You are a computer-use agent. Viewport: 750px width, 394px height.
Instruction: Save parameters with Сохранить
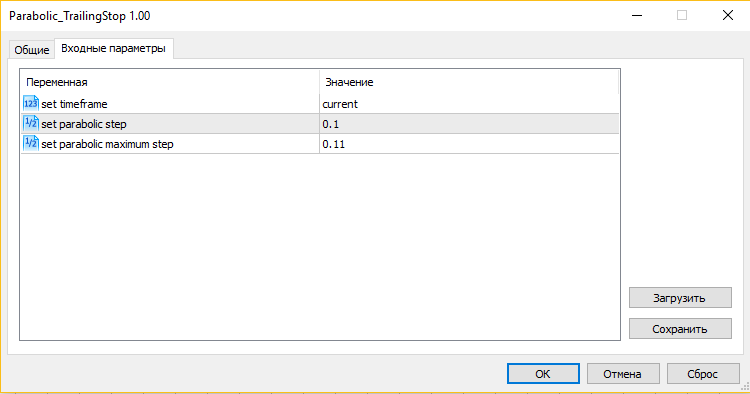click(x=680, y=328)
